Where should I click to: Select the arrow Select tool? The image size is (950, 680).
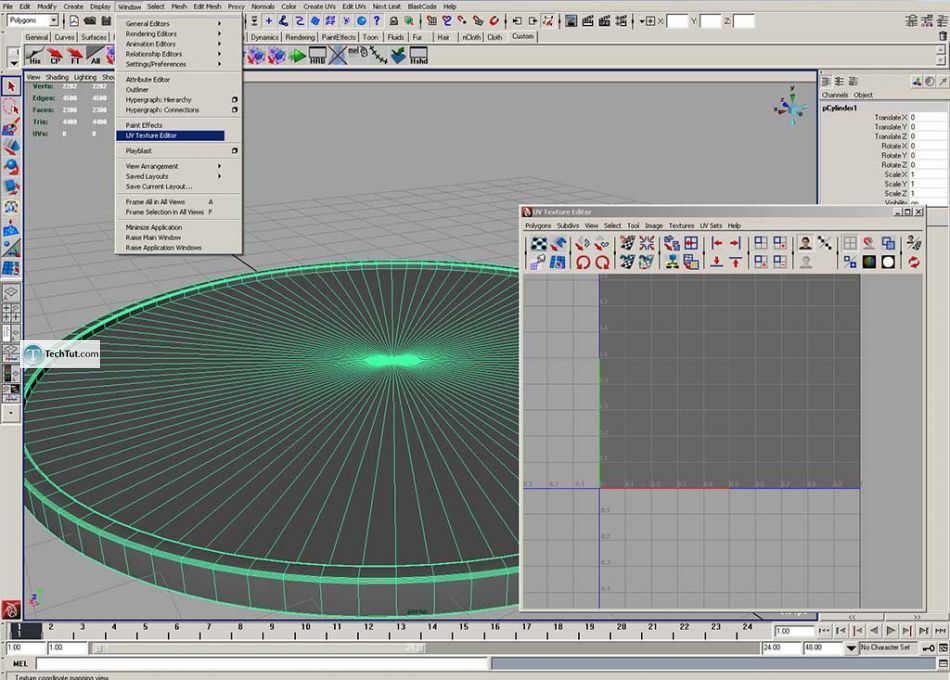pos(11,87)
